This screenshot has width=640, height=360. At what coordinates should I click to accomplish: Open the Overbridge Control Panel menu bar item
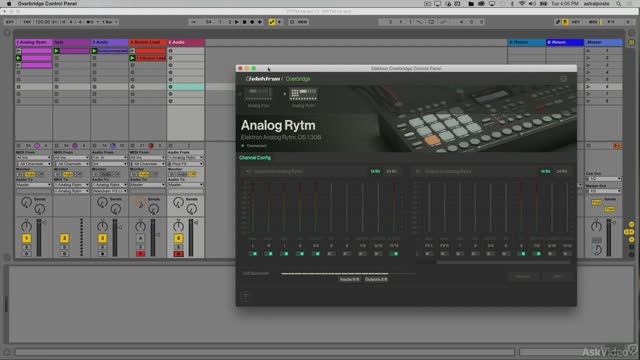pos(47,4)
